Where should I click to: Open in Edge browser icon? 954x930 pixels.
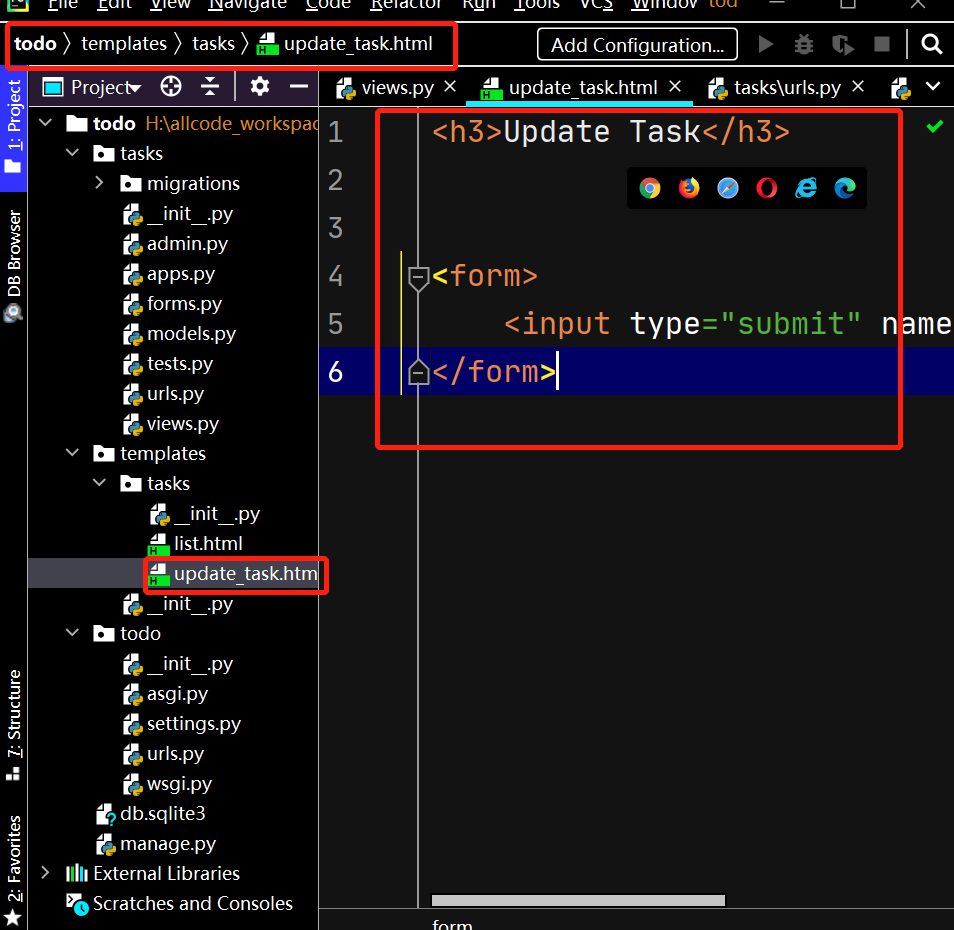[x=845, y=188]
